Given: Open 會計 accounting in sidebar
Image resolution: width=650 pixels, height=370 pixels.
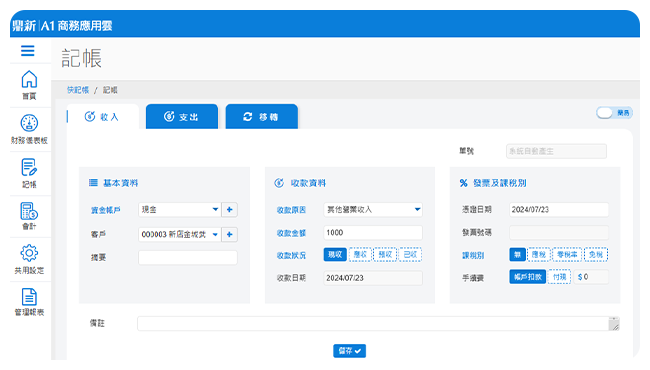Looking at the screenshot, I should tap(29, 216).
